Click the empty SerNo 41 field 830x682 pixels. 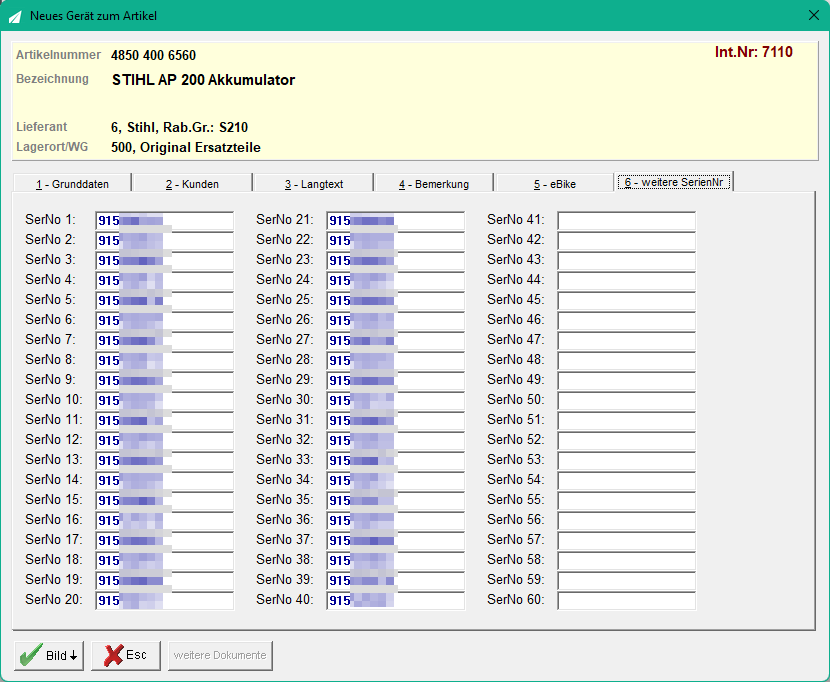(x=627, y=221)
